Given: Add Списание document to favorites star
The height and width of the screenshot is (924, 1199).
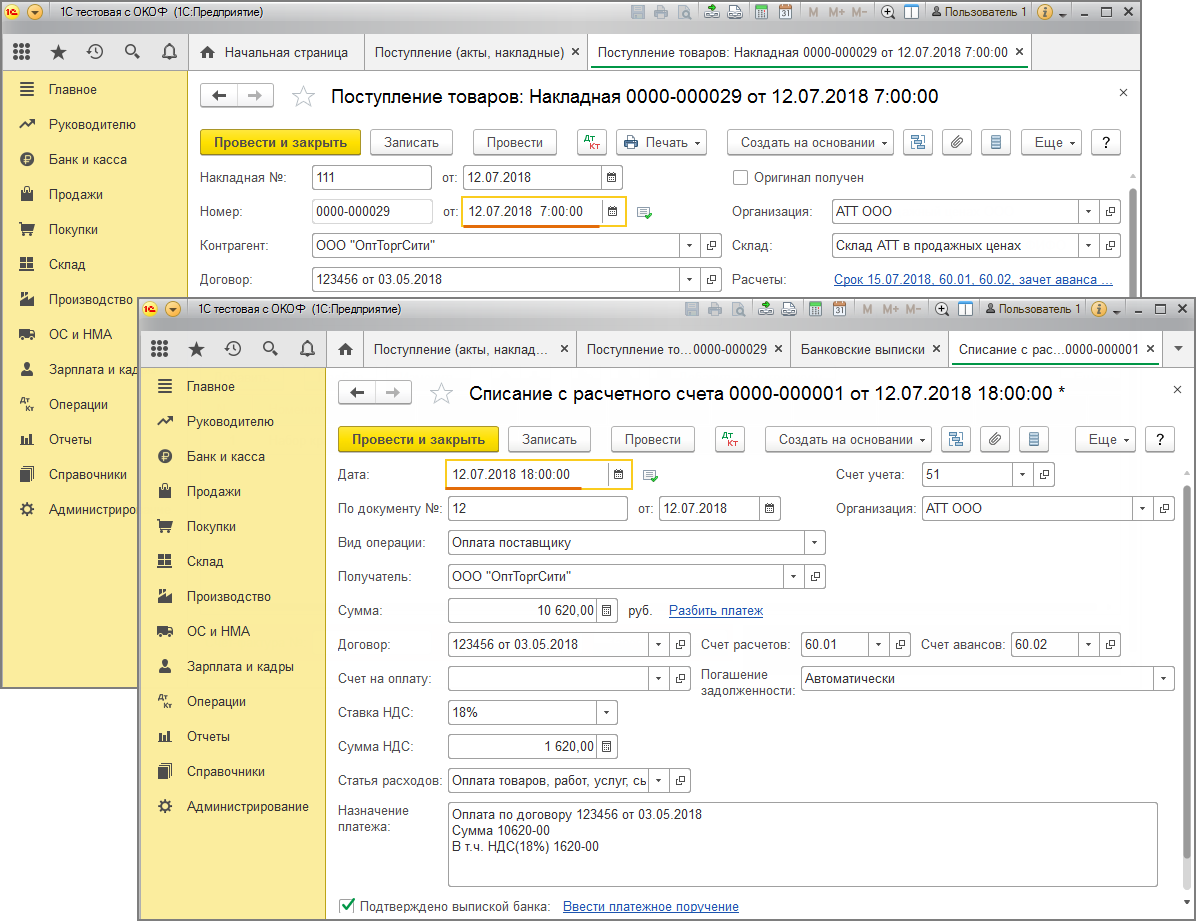Looking at the screenshot, I should click(441, 393).
